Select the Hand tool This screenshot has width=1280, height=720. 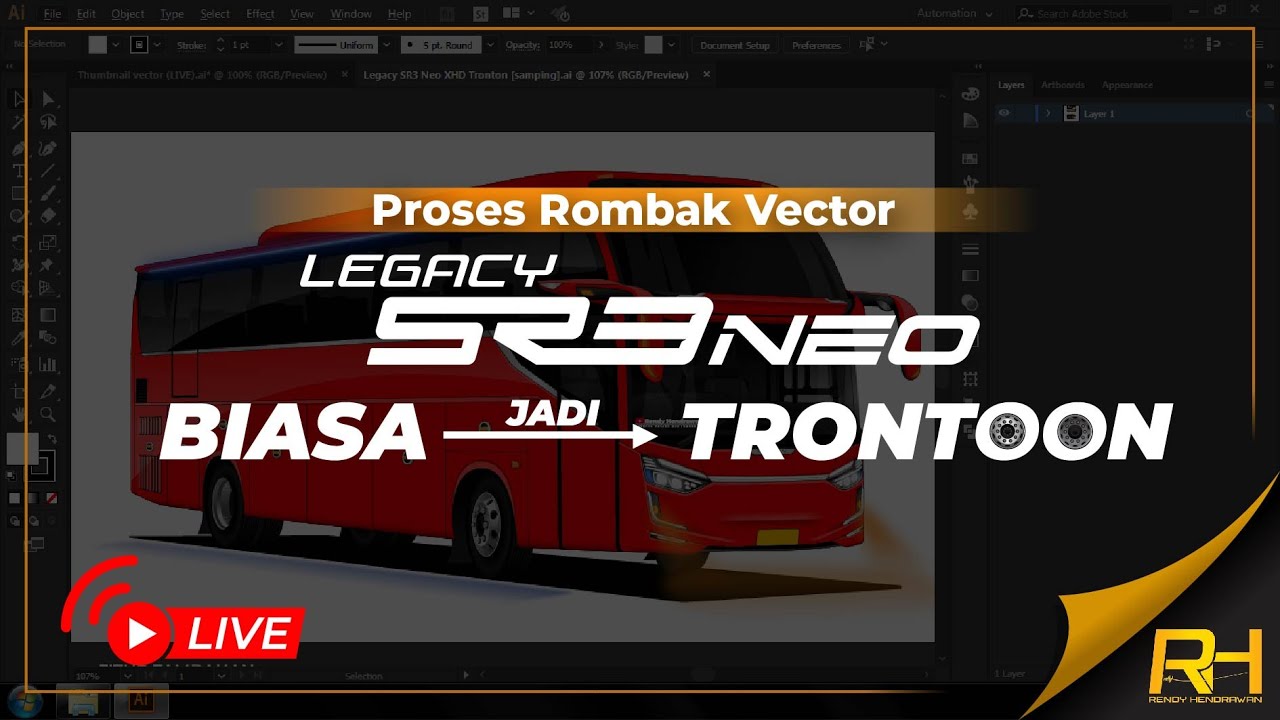19,414
